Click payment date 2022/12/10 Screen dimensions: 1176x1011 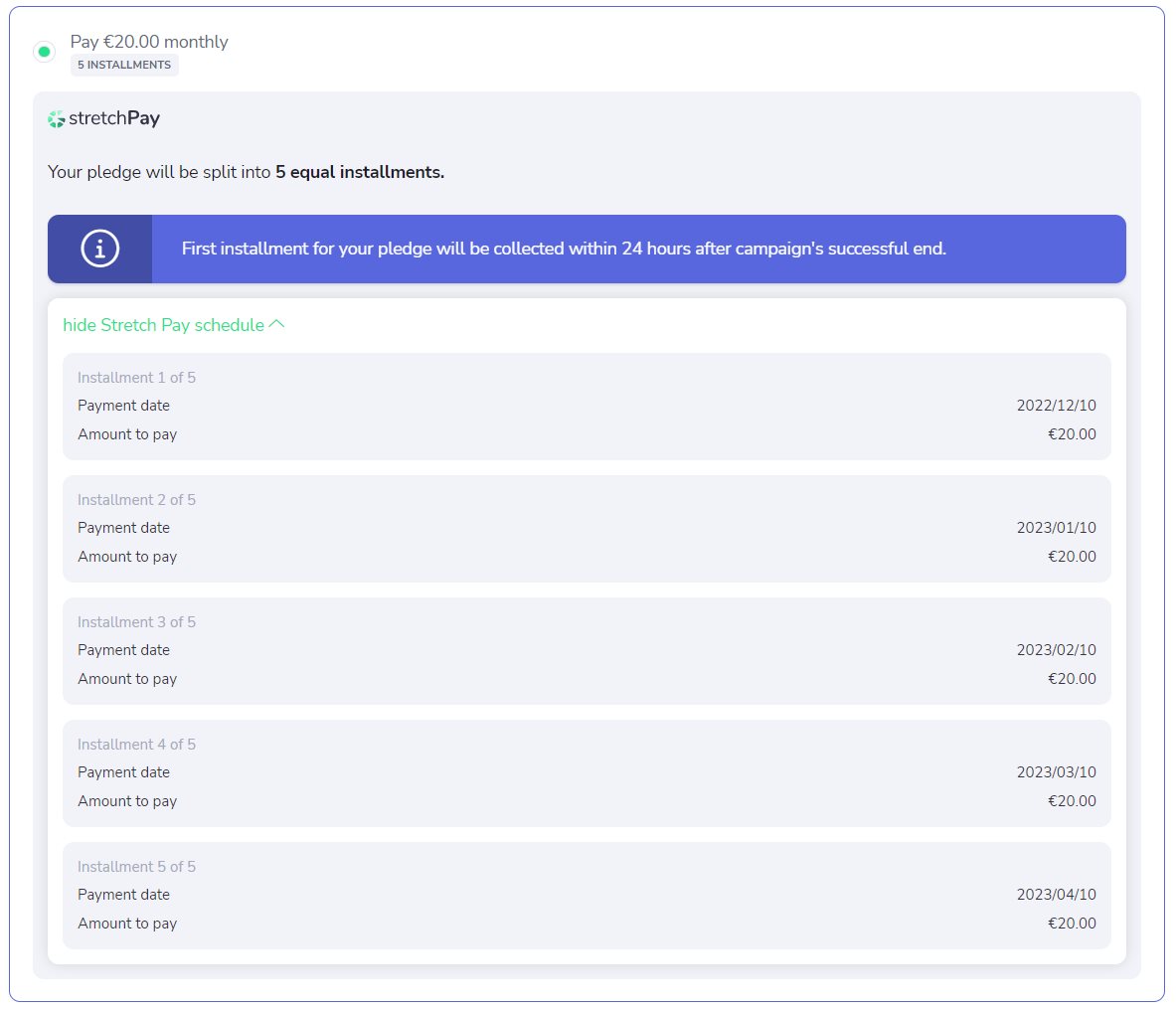(x=1056, y=405)
